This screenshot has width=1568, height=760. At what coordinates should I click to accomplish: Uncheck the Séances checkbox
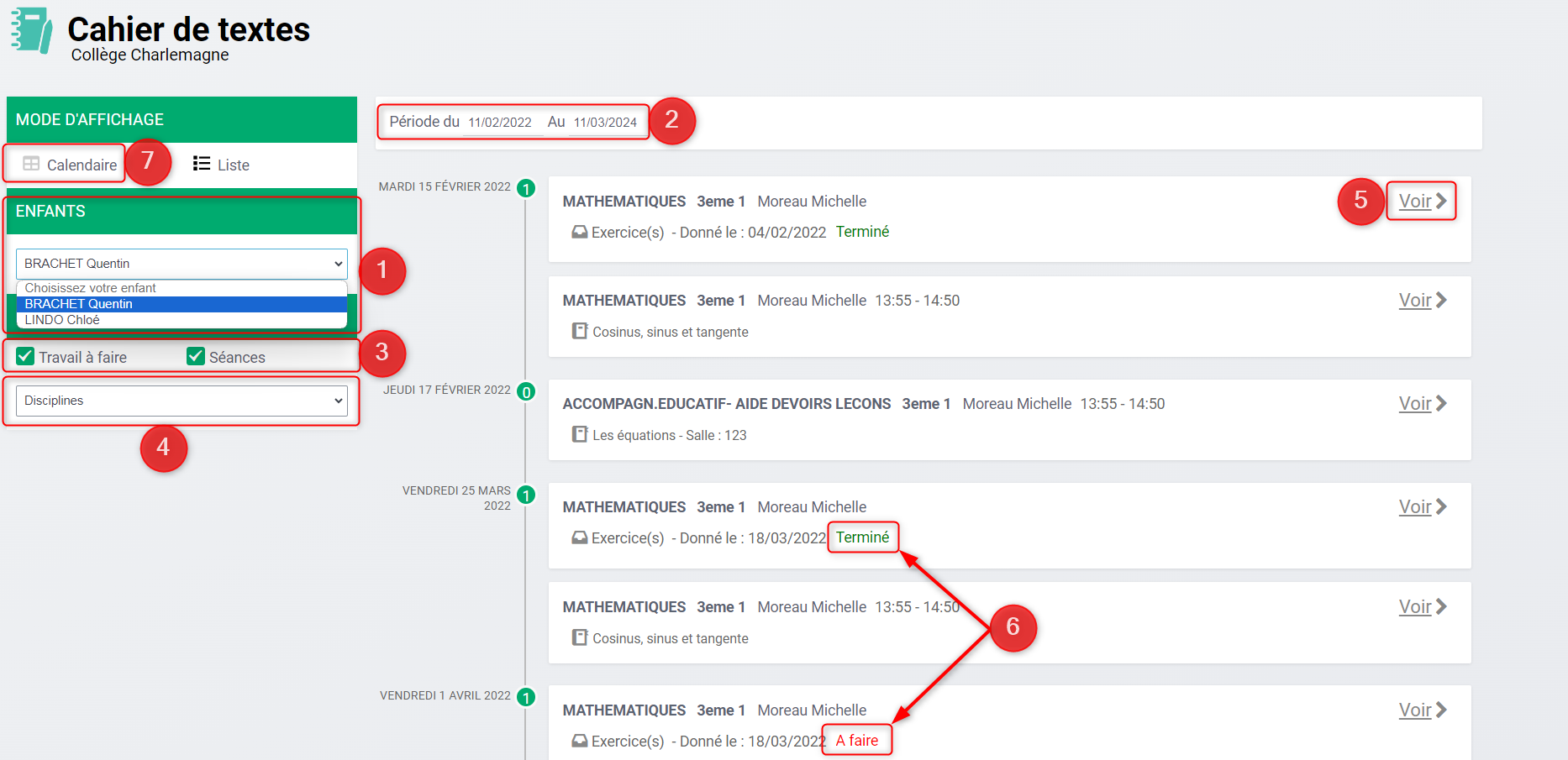pos(196,356)
